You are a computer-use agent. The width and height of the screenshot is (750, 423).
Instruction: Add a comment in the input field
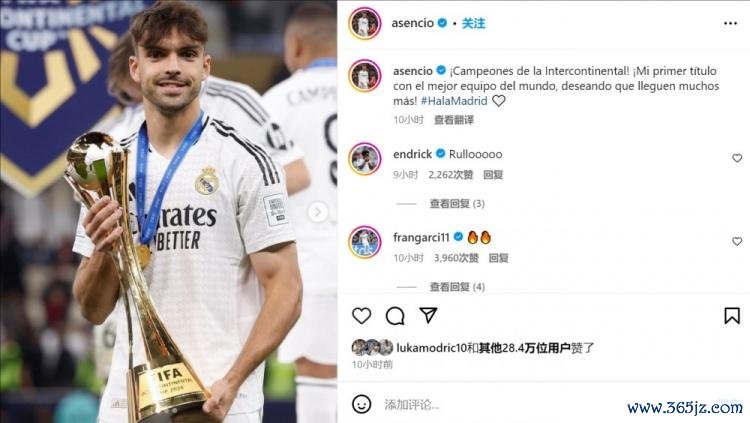pos(502,405)
